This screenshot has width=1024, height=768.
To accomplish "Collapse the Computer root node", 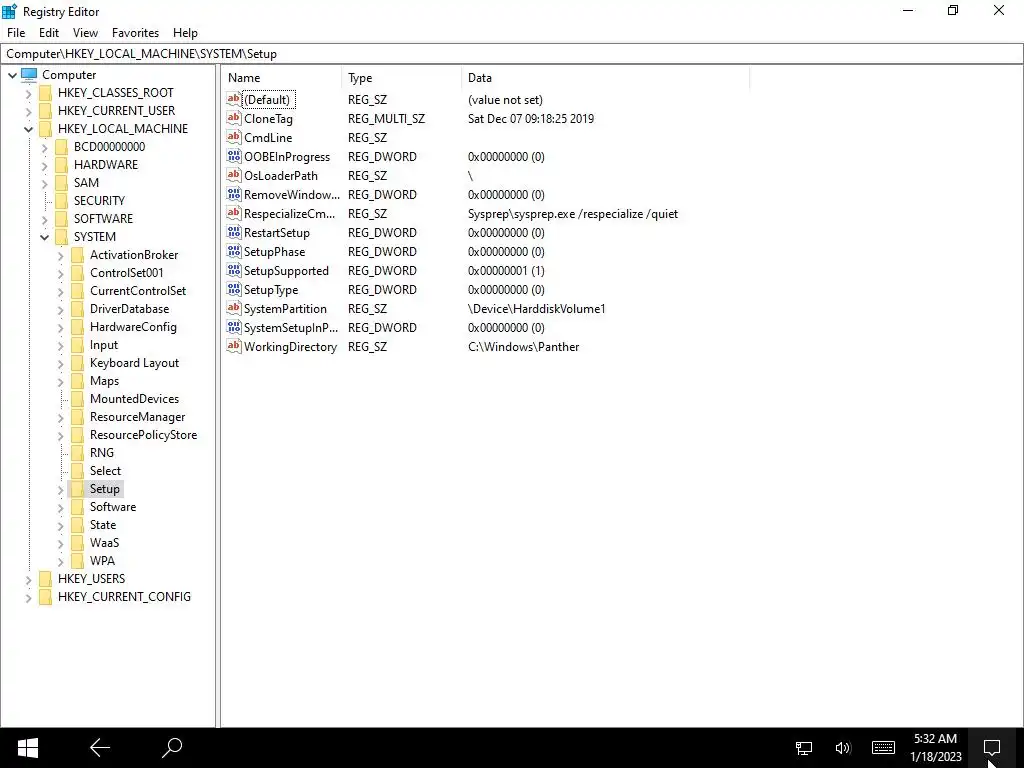I will [x=12, y=75].
